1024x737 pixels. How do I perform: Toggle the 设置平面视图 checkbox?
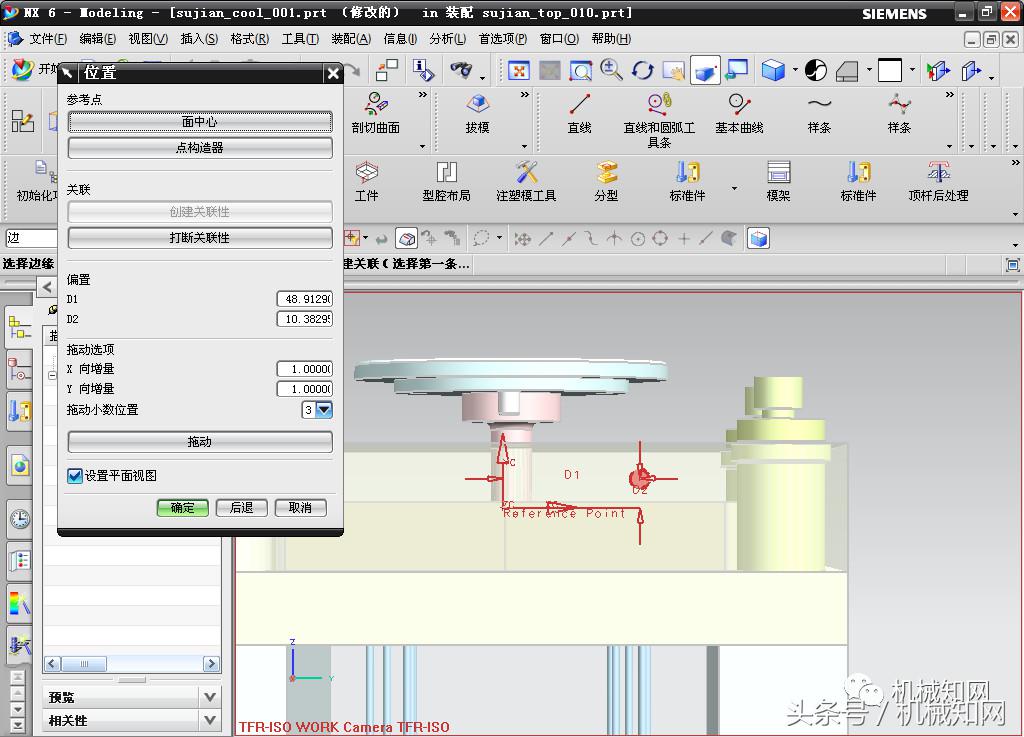pos(75,476)
